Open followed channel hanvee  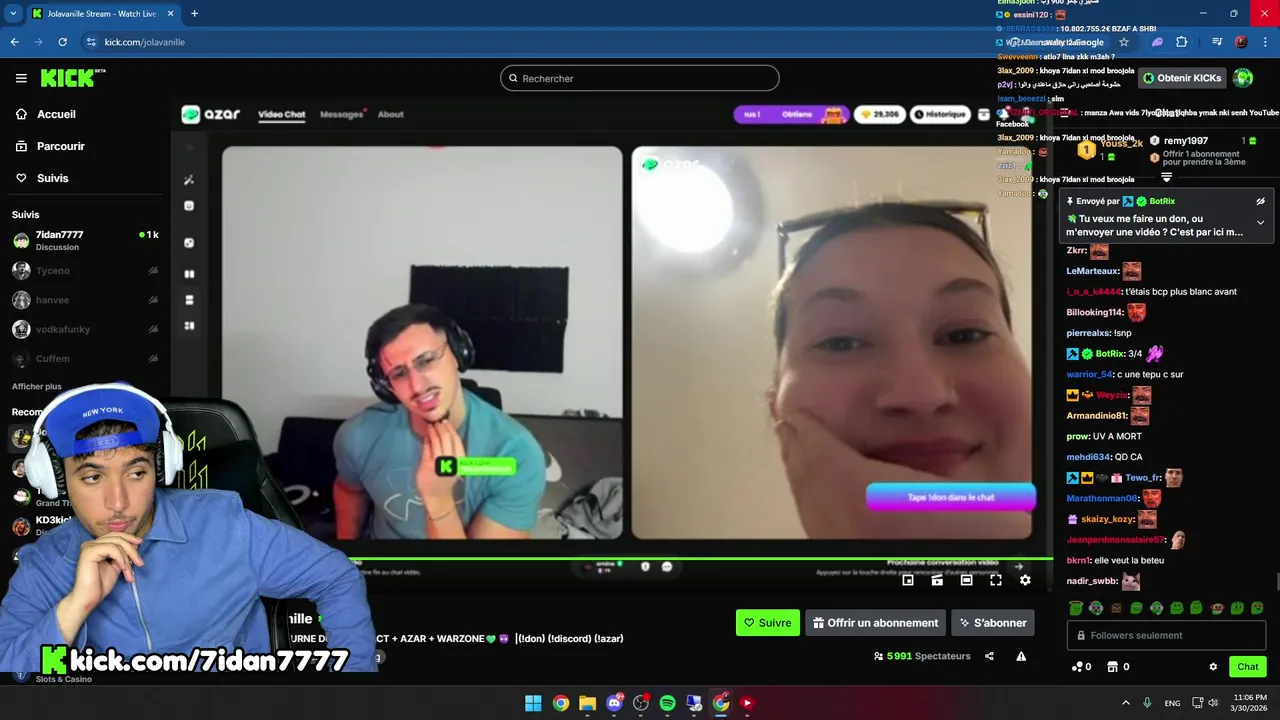point(85,300)
